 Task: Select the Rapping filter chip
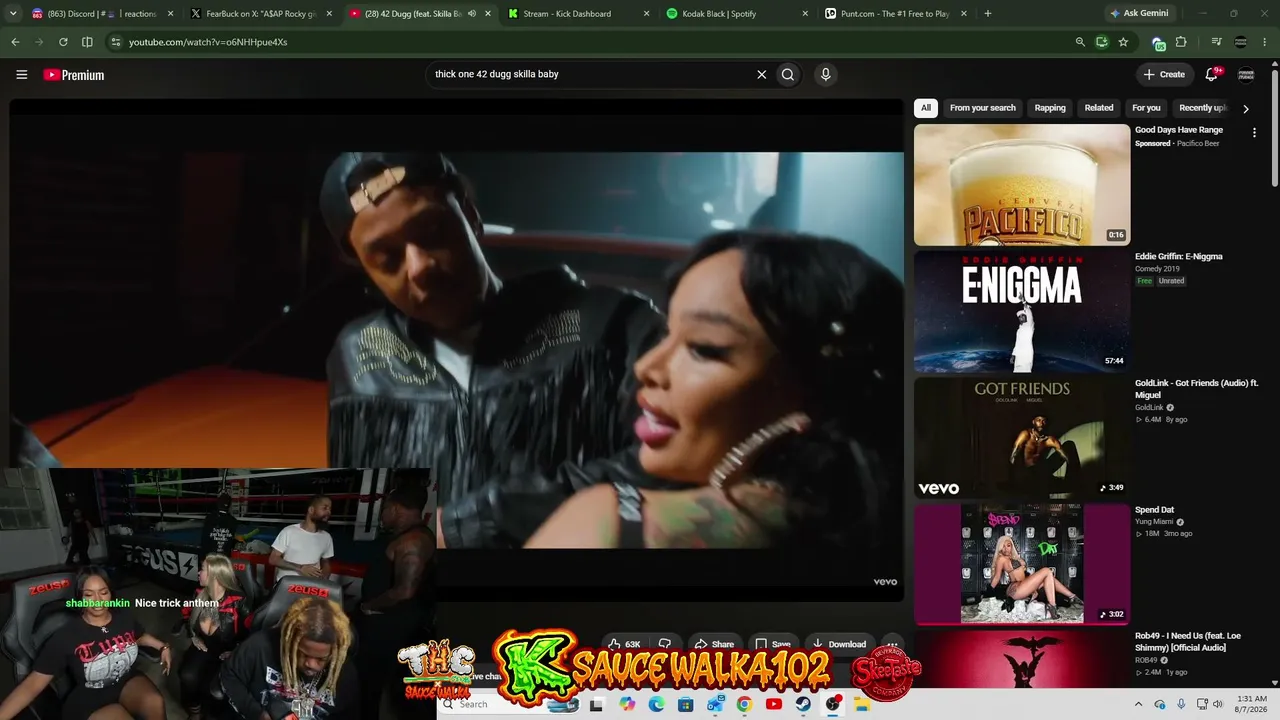(x=1050, y=108)
